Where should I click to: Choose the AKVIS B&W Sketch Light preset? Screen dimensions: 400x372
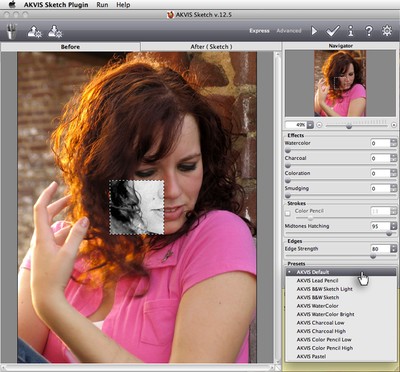pyautogui.click(x=341, y=289)
